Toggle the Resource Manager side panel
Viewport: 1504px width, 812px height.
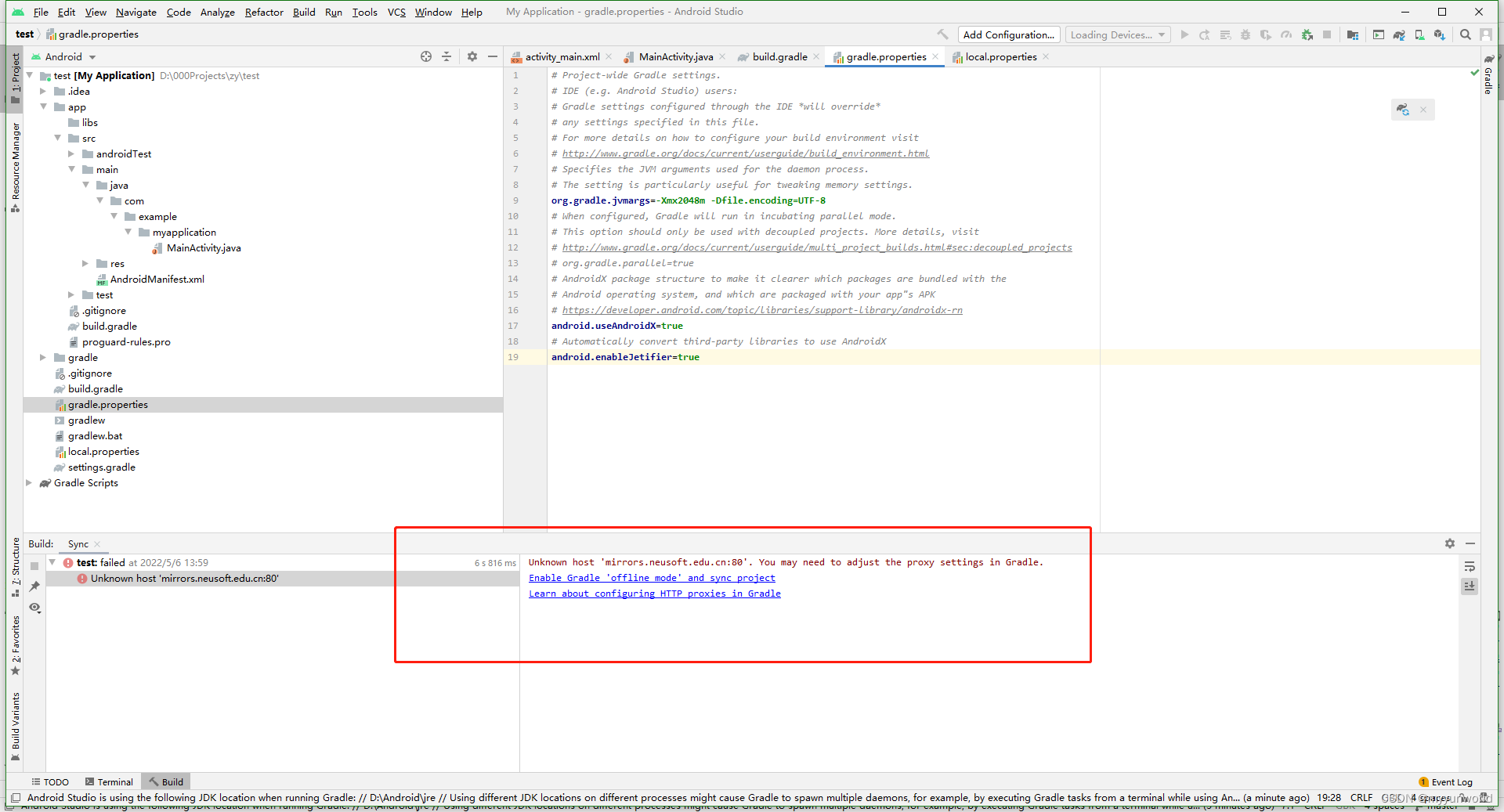point(15,167)
